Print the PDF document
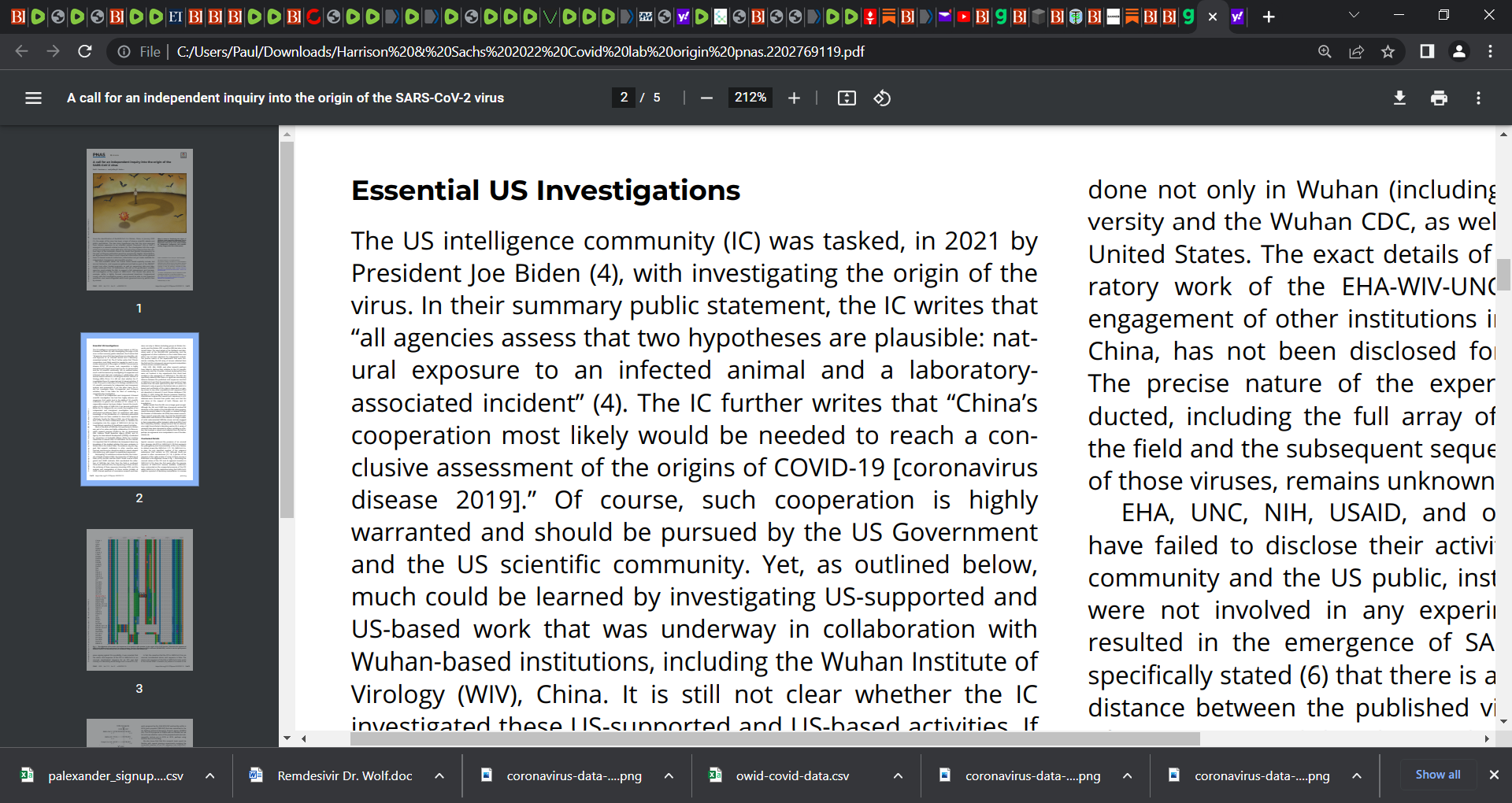The width and height of the screenshot is (1512, 803). 1439,98
